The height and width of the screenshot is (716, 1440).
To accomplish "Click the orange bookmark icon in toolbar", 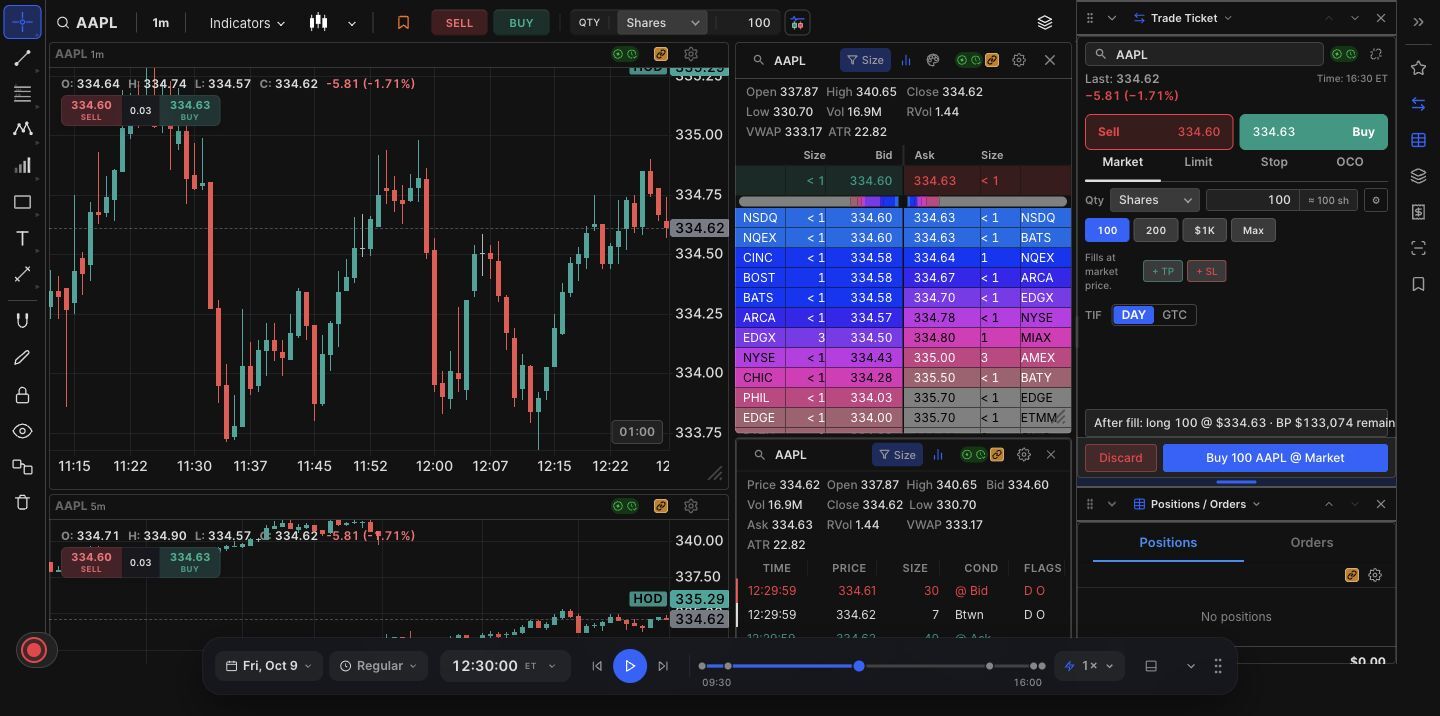I will (x=403, y=22).
